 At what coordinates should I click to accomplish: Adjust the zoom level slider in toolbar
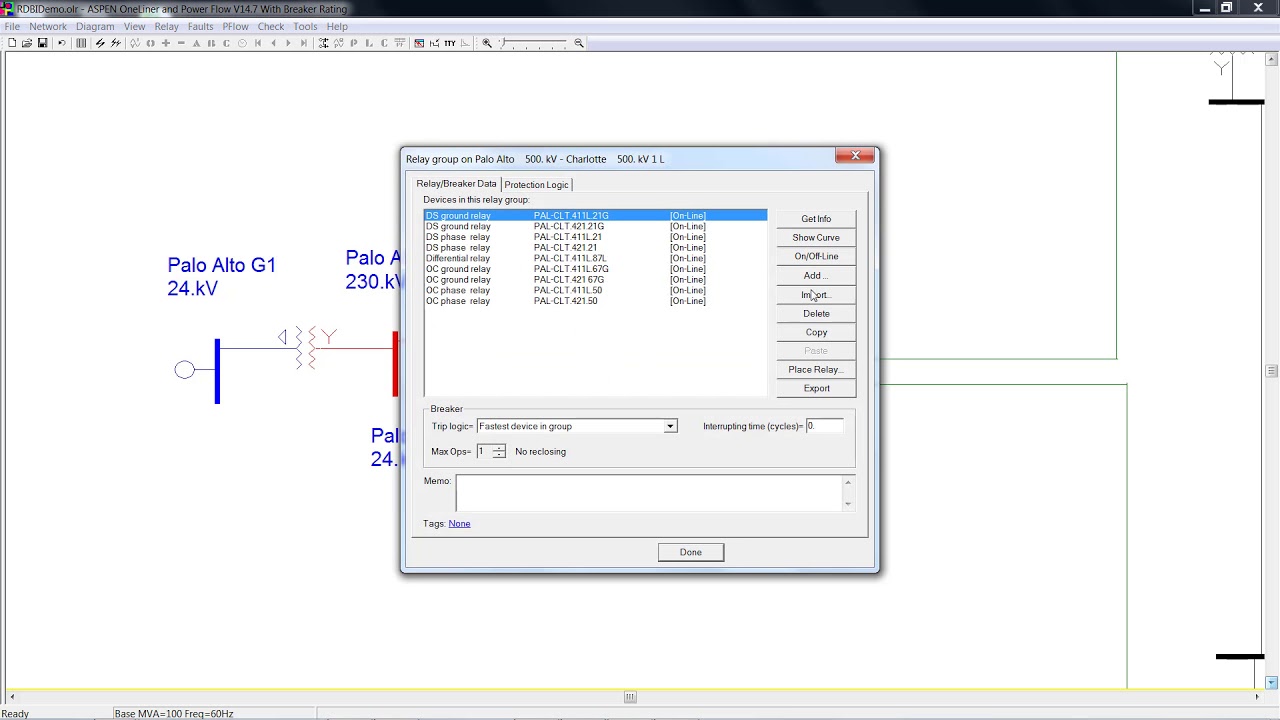pyautogui.click(x=533, y=43)
